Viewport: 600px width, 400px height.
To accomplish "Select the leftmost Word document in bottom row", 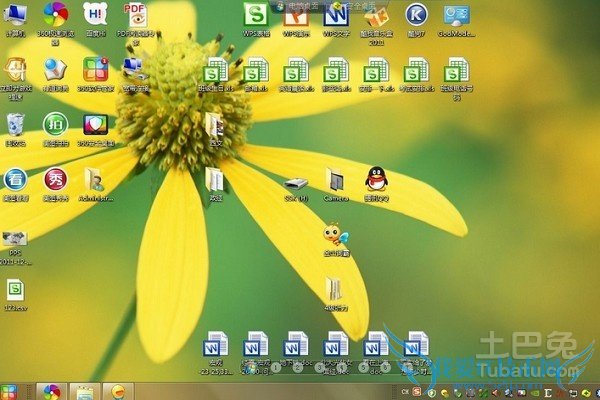I will [x=216, y=344].
